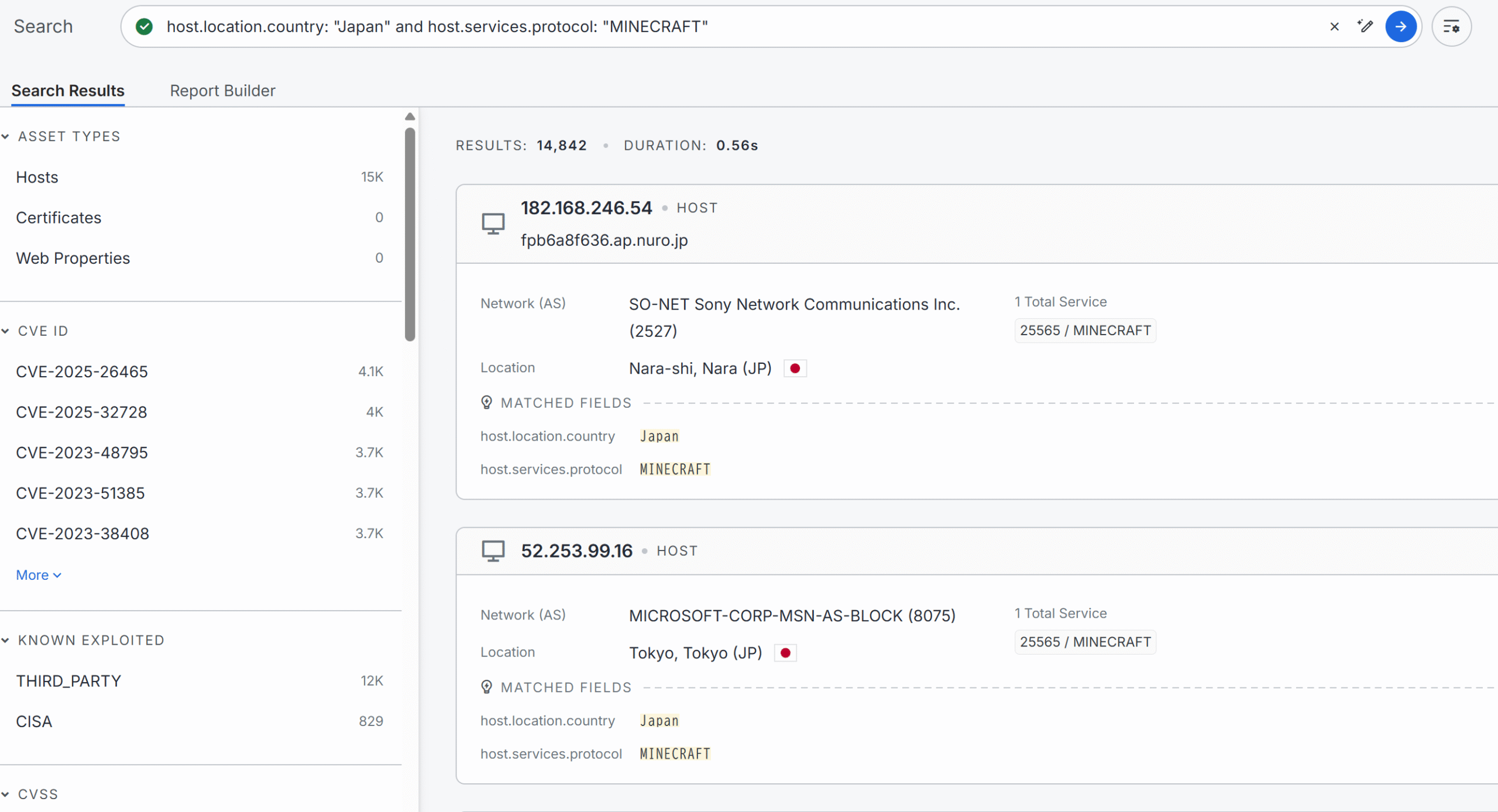
Task: Click MICROSOFT-CORP-MSN-AS-BLOCK (8075) network
Action: 792,615
